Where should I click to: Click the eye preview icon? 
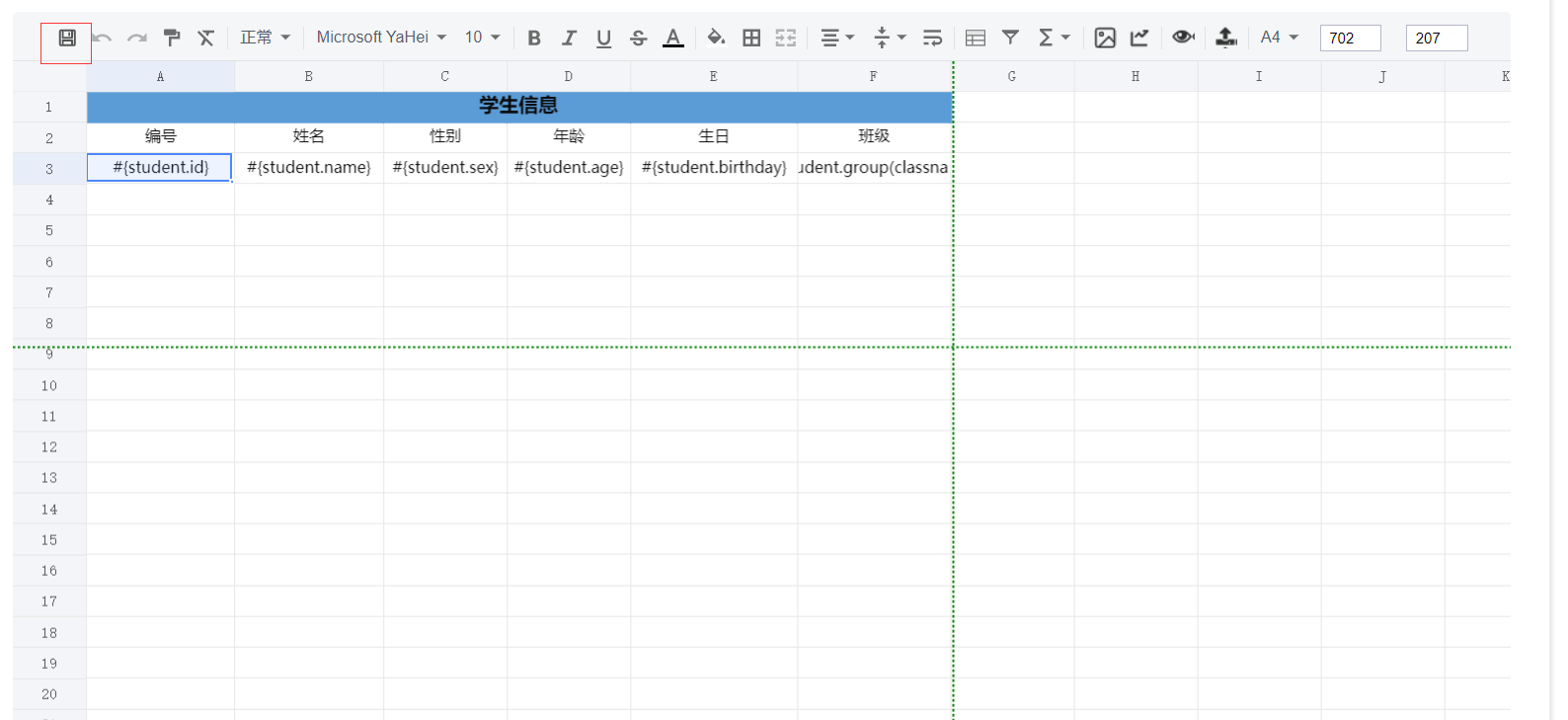point(1183,38)
